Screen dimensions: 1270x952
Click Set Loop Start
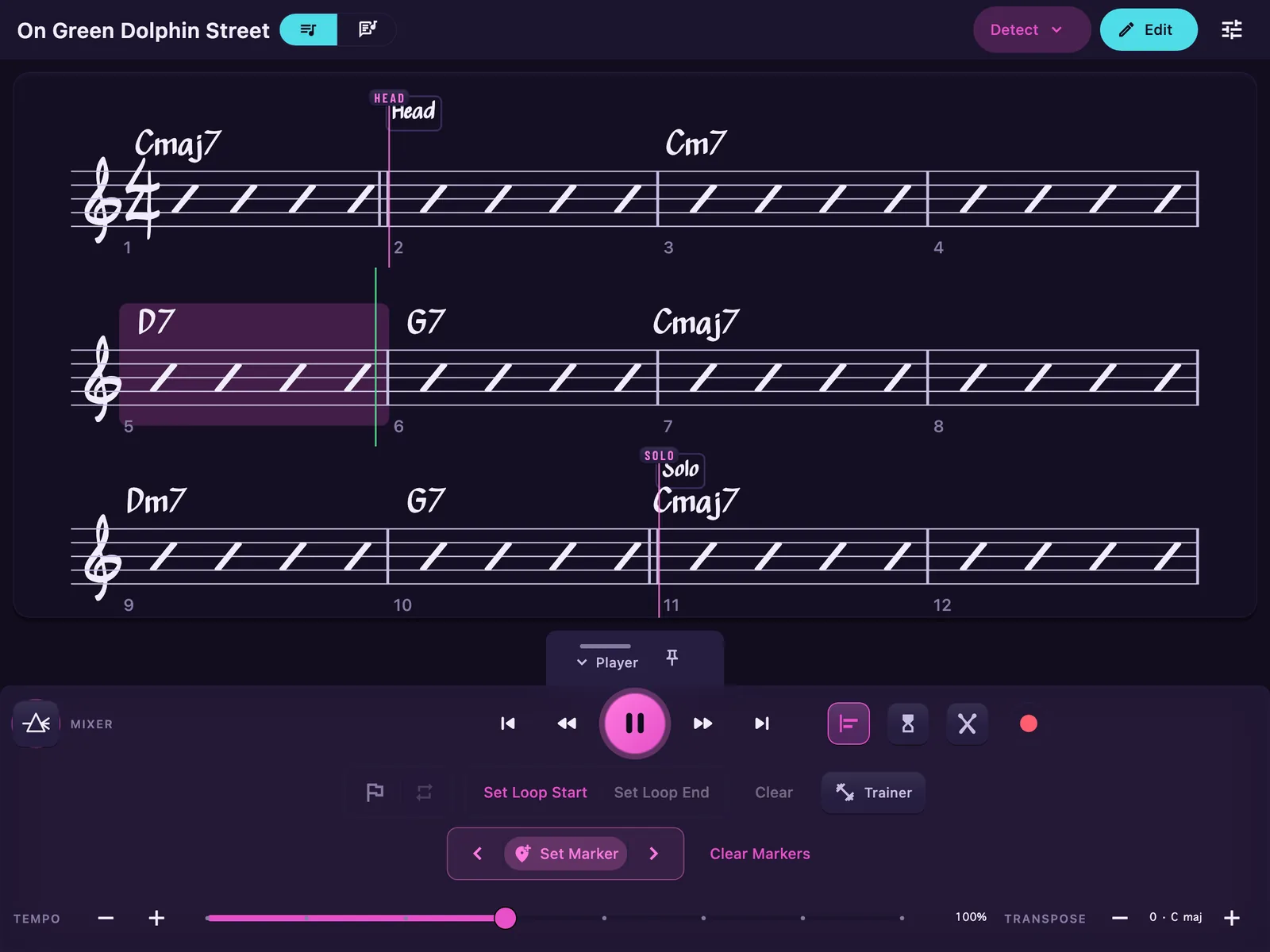click(x=535, y=793)
